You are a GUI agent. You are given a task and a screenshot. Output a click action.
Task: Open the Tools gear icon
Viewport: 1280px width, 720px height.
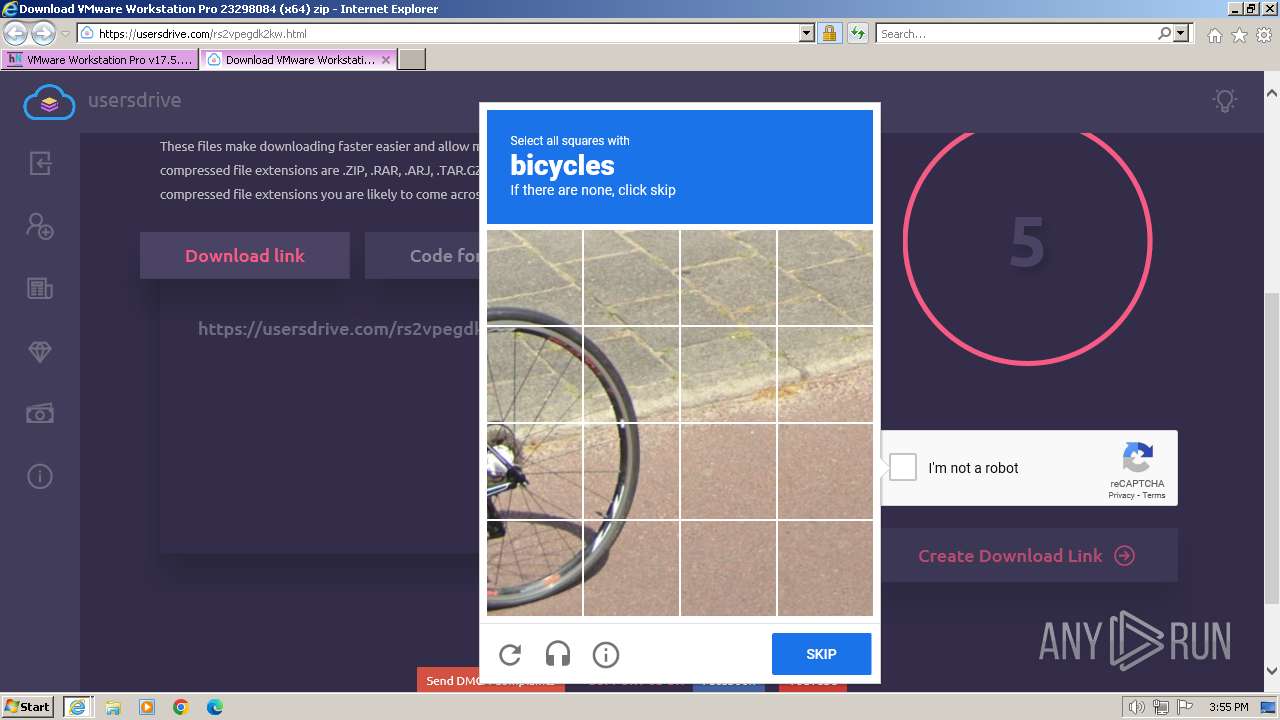[1264, 35]
